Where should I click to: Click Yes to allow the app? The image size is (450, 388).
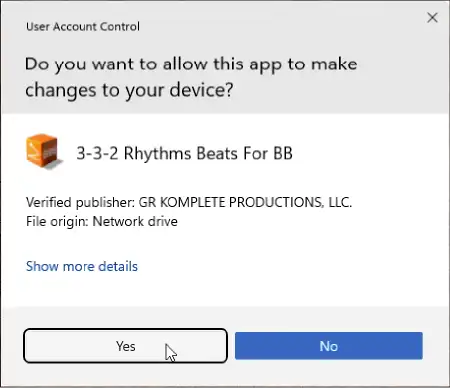coord(125,346)
